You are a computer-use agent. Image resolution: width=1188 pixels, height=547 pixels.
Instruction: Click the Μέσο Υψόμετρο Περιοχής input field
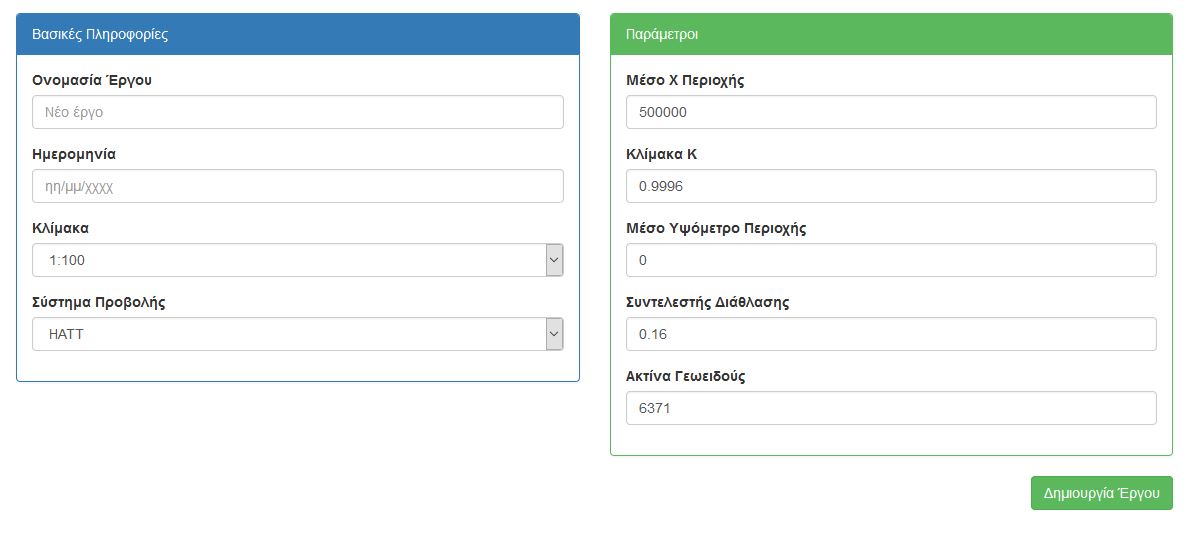click(891, 260)
